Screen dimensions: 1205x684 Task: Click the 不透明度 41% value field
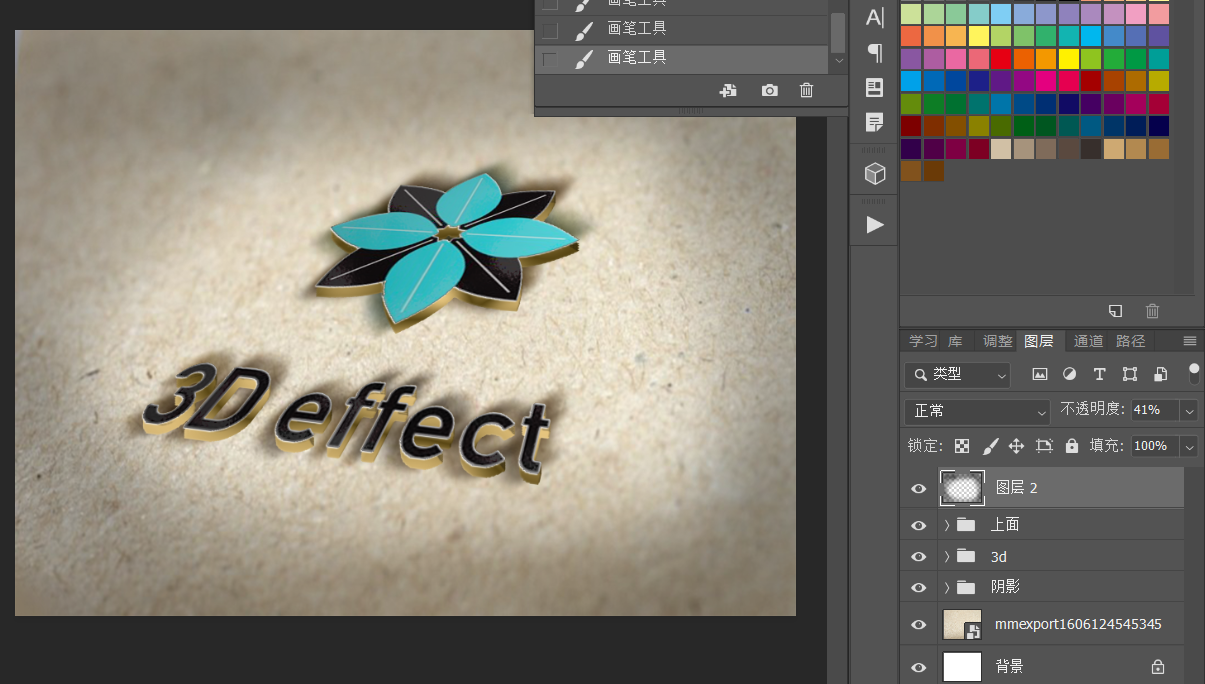(1155, 410)
